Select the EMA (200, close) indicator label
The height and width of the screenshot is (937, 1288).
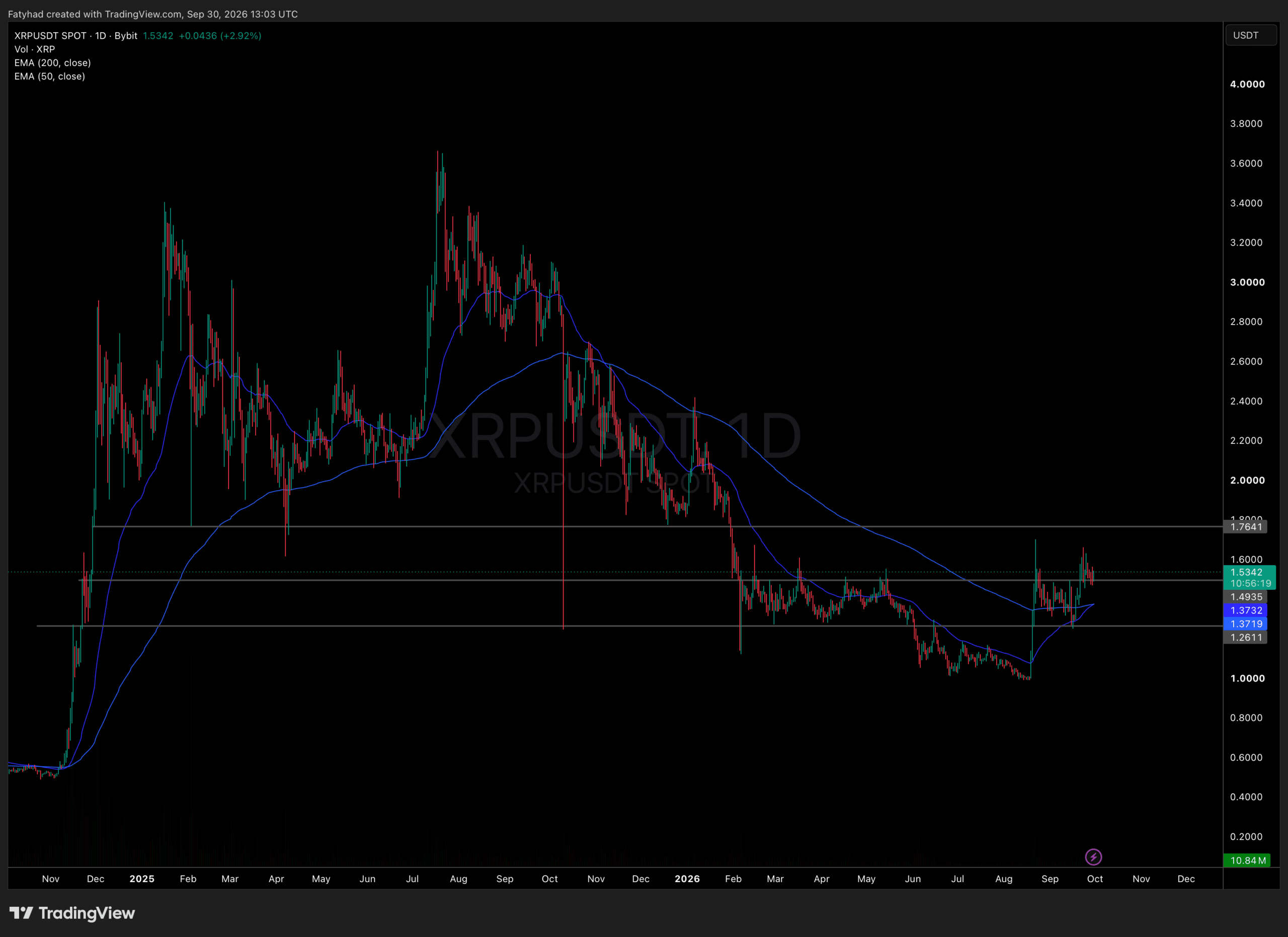pyautogui.click(x=52, y=63)
